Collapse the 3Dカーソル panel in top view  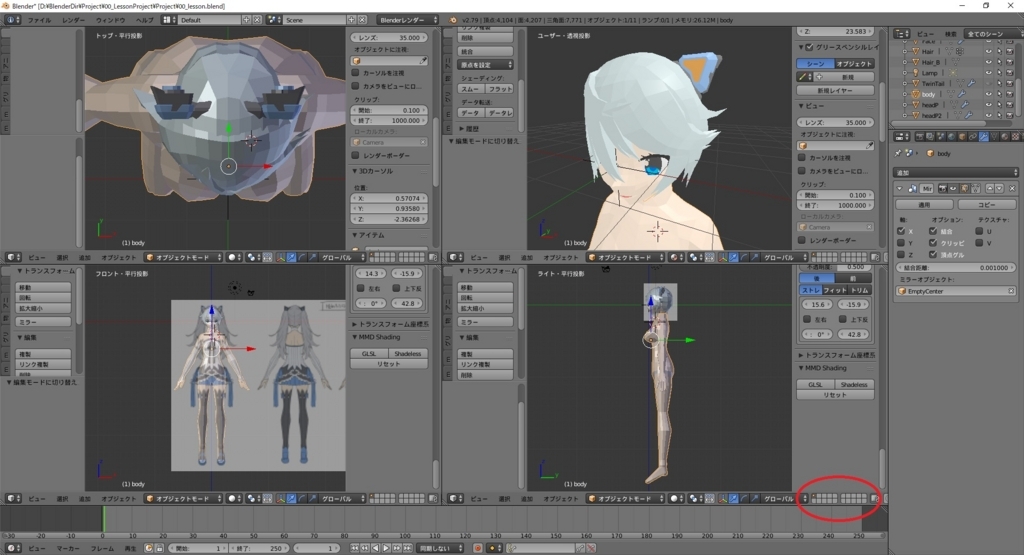(x=356, y=171)
